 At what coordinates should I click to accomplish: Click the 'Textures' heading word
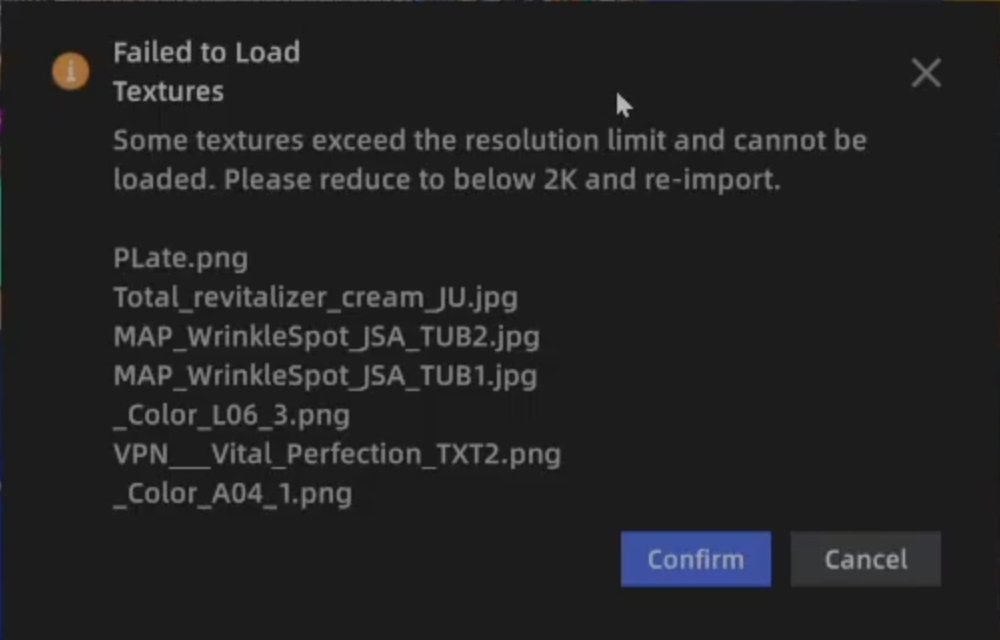[168, 92]
